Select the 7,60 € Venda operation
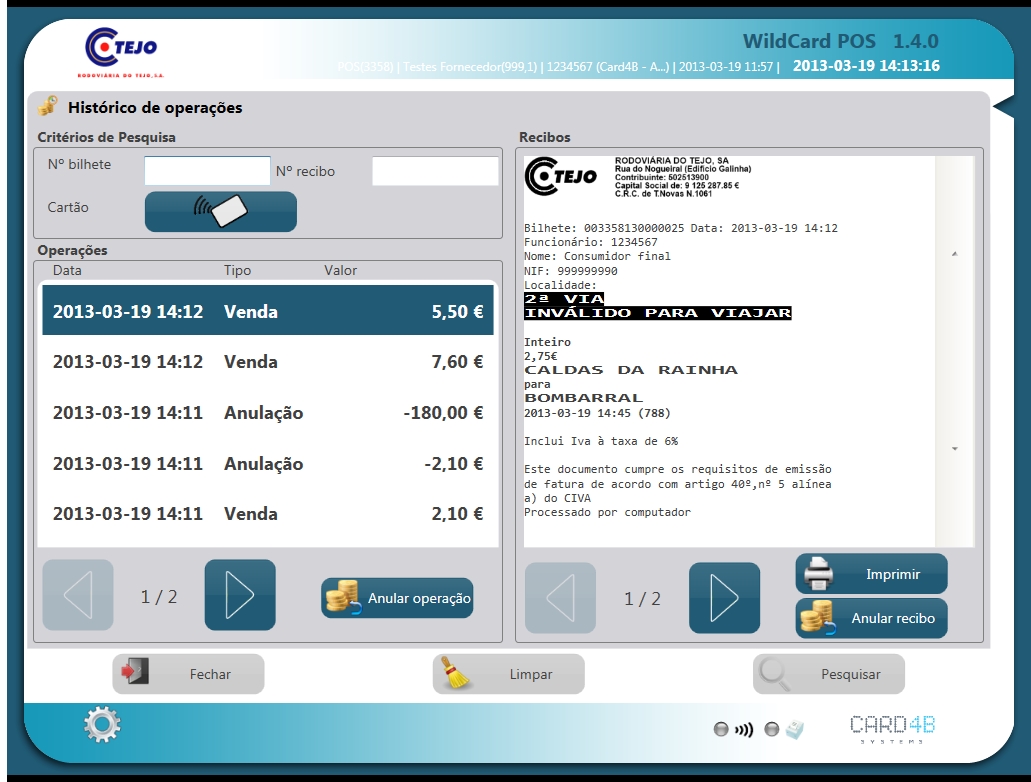This screenshot has height=782, width=1031. coord(267,362)
